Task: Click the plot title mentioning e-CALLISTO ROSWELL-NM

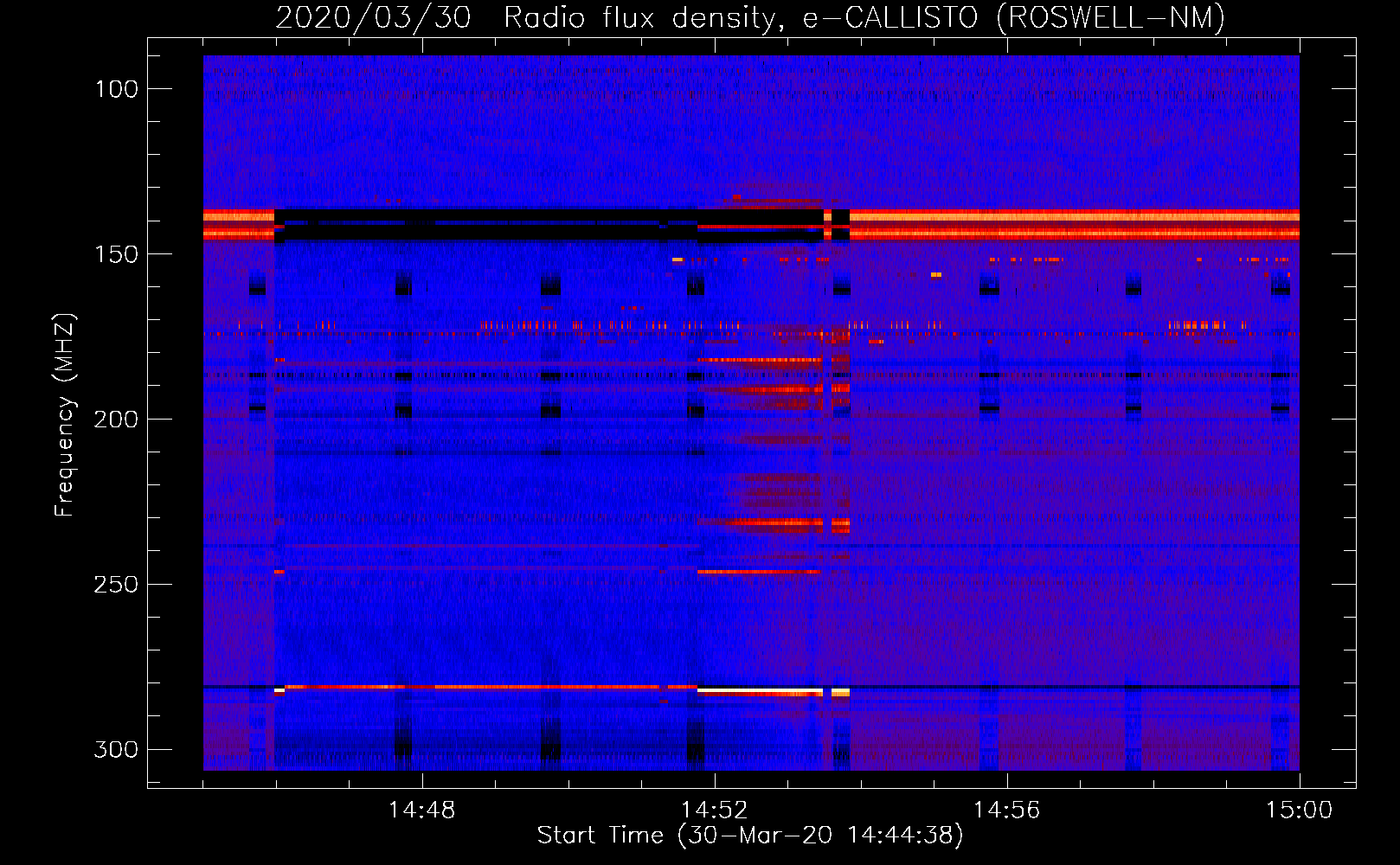Action: click(750, 18)
